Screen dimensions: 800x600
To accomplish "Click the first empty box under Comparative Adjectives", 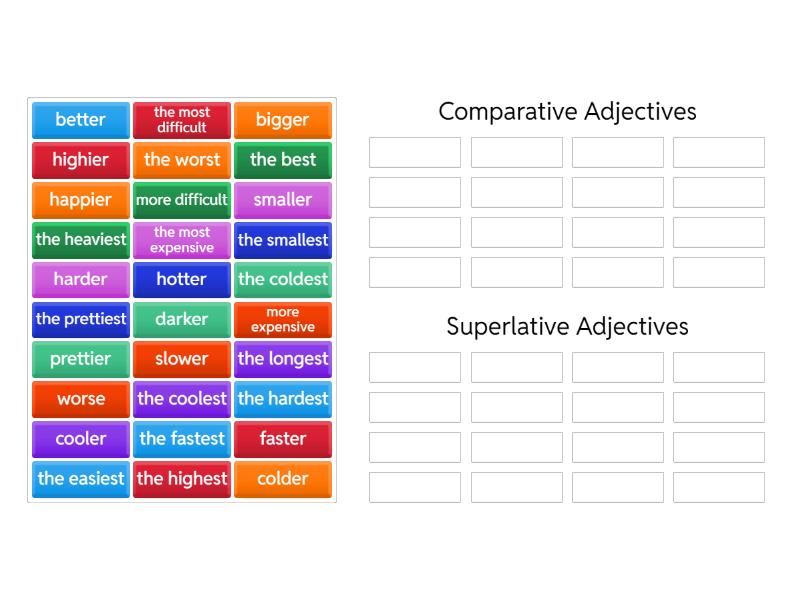I will click(x=414, y=152).
